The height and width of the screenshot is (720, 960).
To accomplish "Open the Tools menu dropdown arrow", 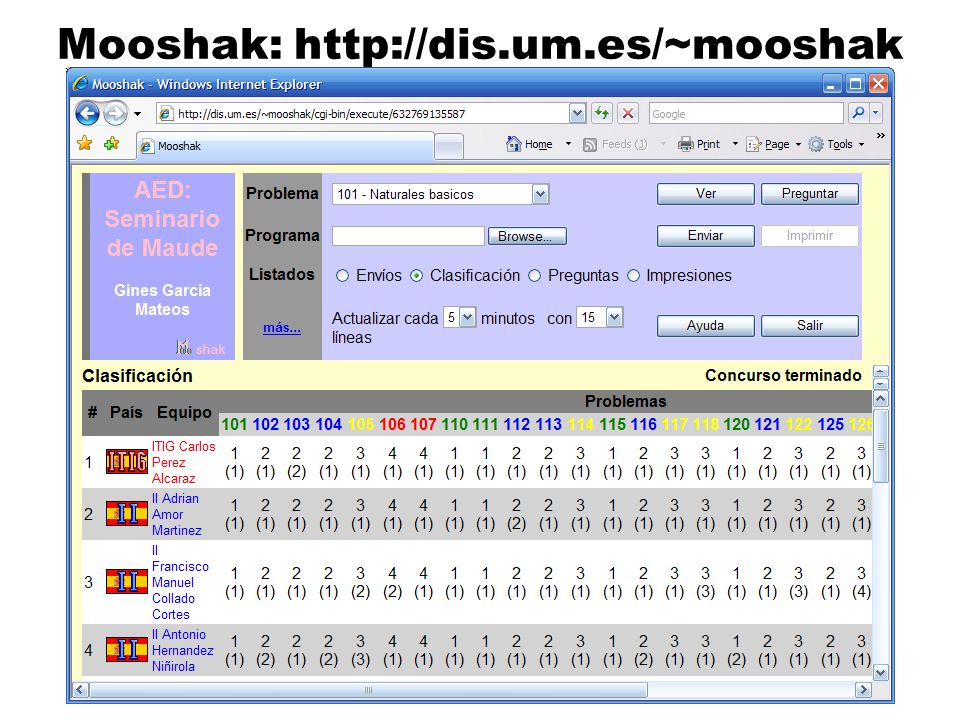I will point(861,144).
